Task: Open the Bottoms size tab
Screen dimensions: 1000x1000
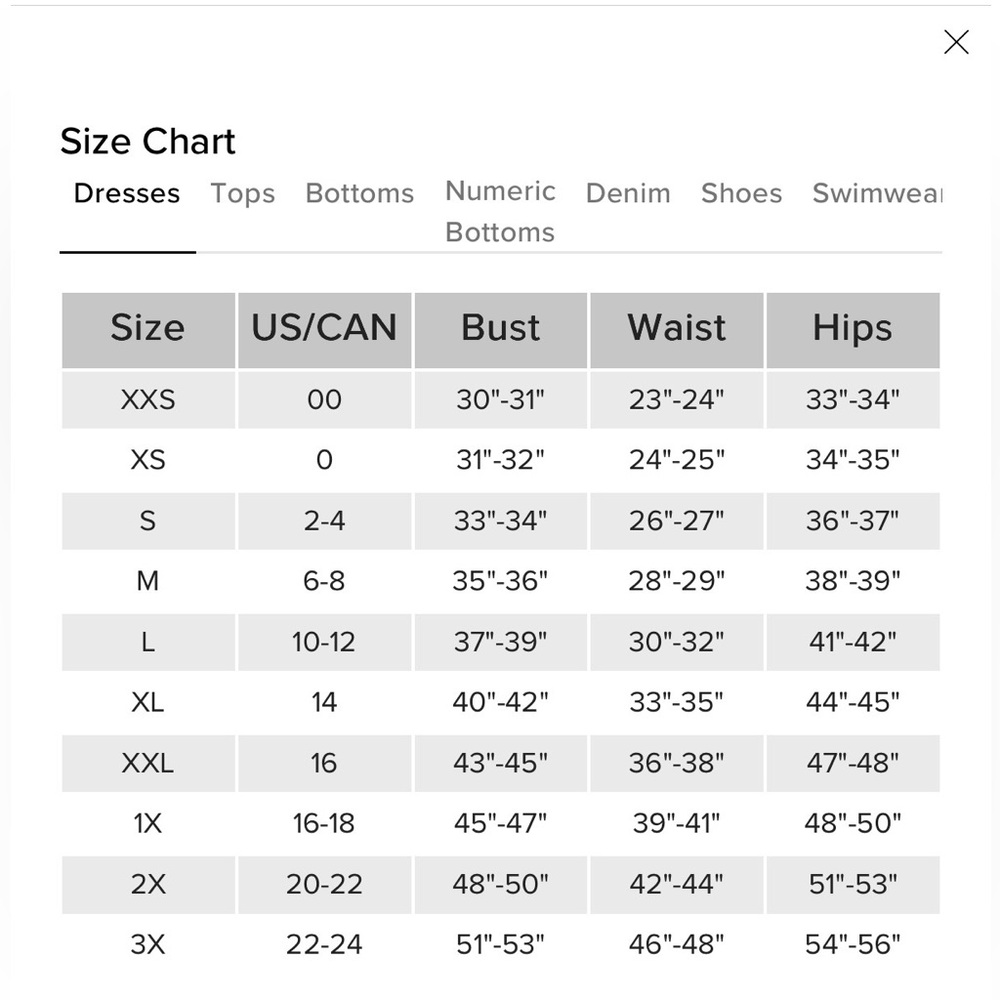Action: click(x=360, y=193)
